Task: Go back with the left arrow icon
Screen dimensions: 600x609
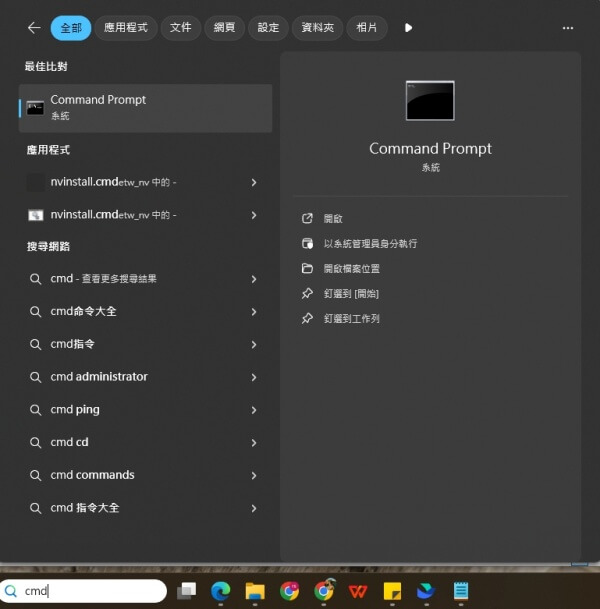Action: point(34,28)
